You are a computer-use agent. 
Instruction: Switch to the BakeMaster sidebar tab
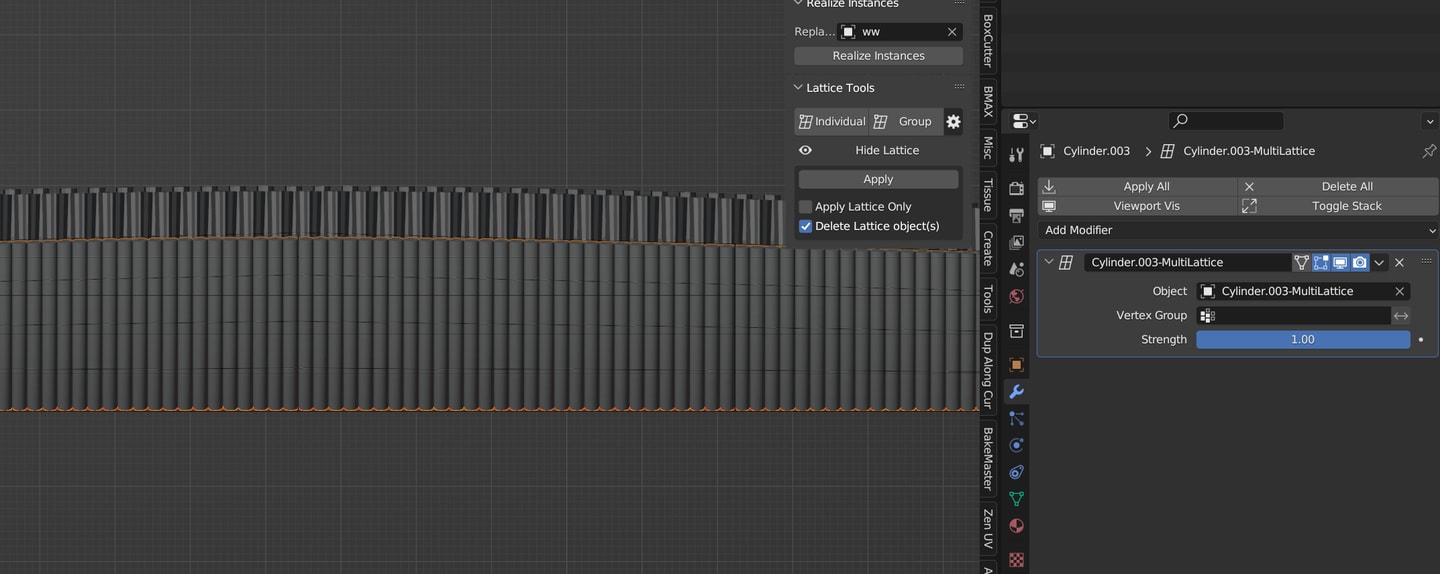coord(988,459)
